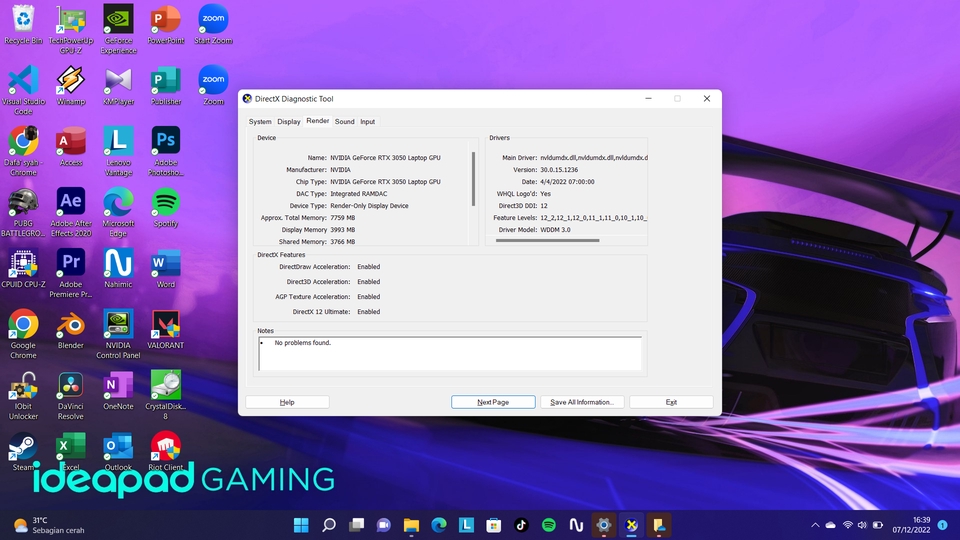Click the taskbar Search magnifier icon
Image resolution: width=960 pixels, height=540 pixels.
329,525
